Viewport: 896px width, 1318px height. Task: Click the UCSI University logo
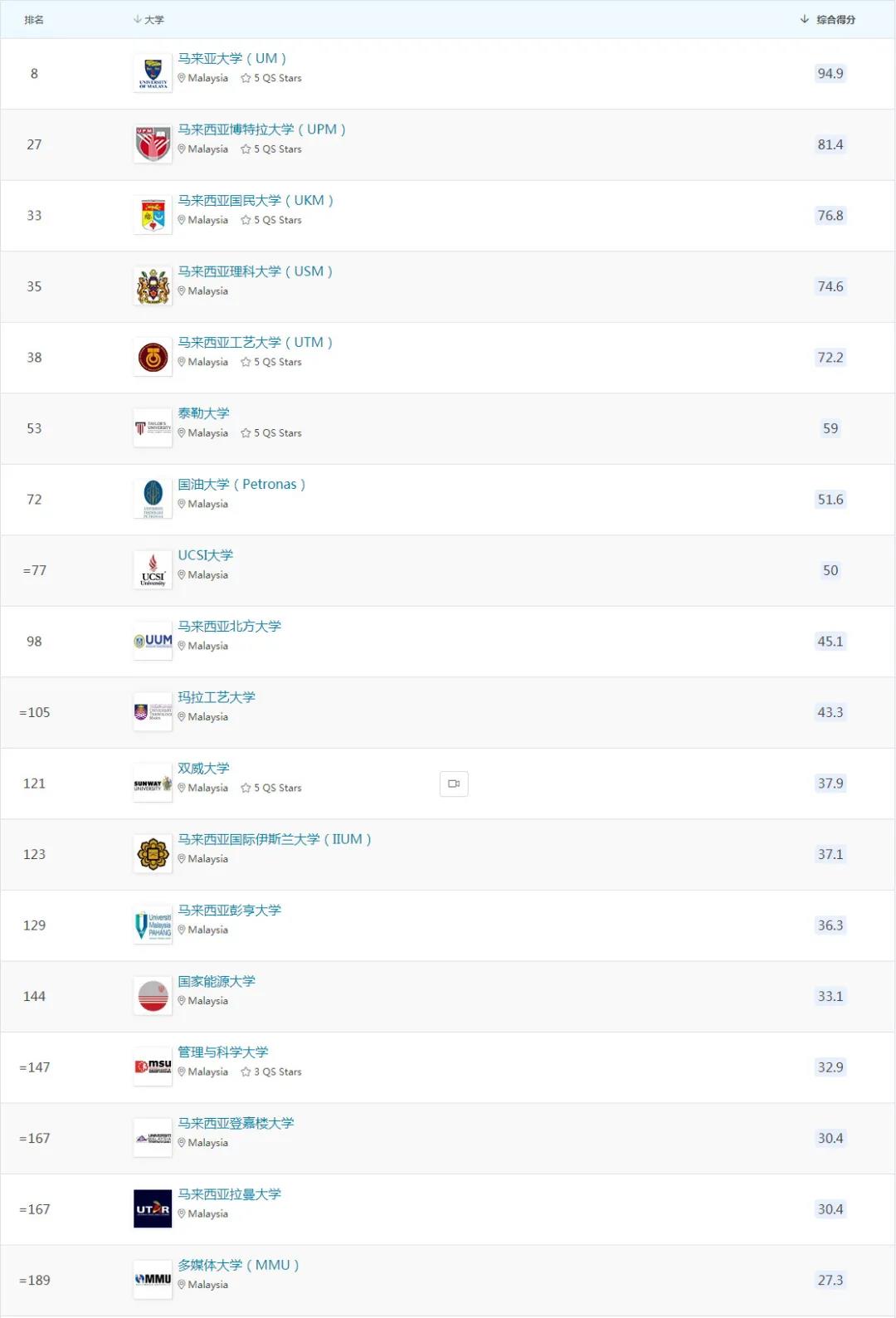tap(153, 570)
